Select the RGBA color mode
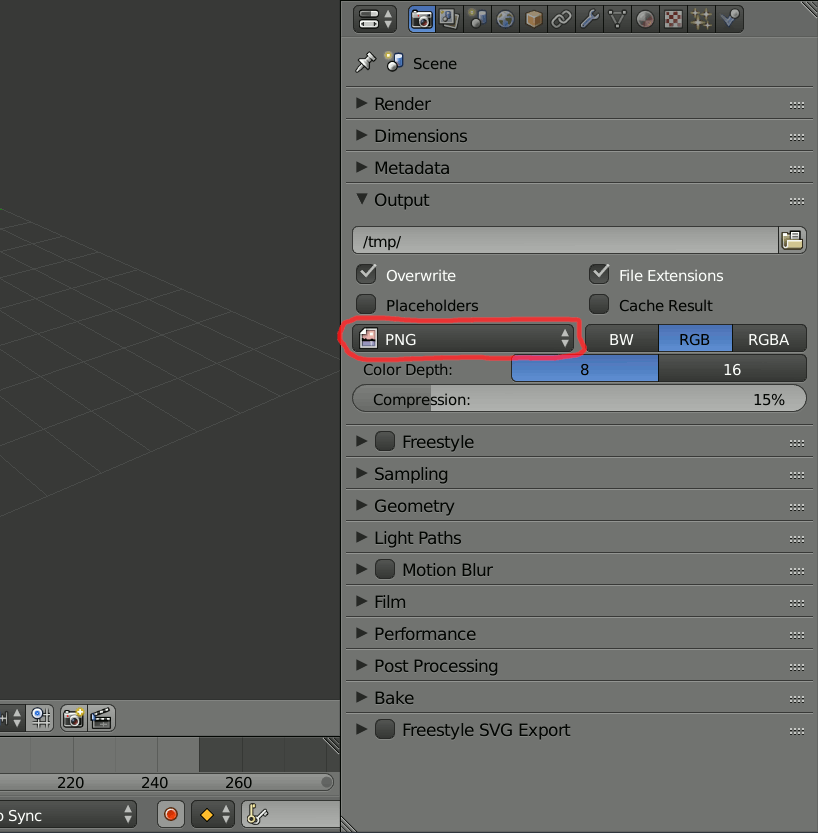Image resolution: width=818 pixels, height=833 pixels. click(769, 338)
